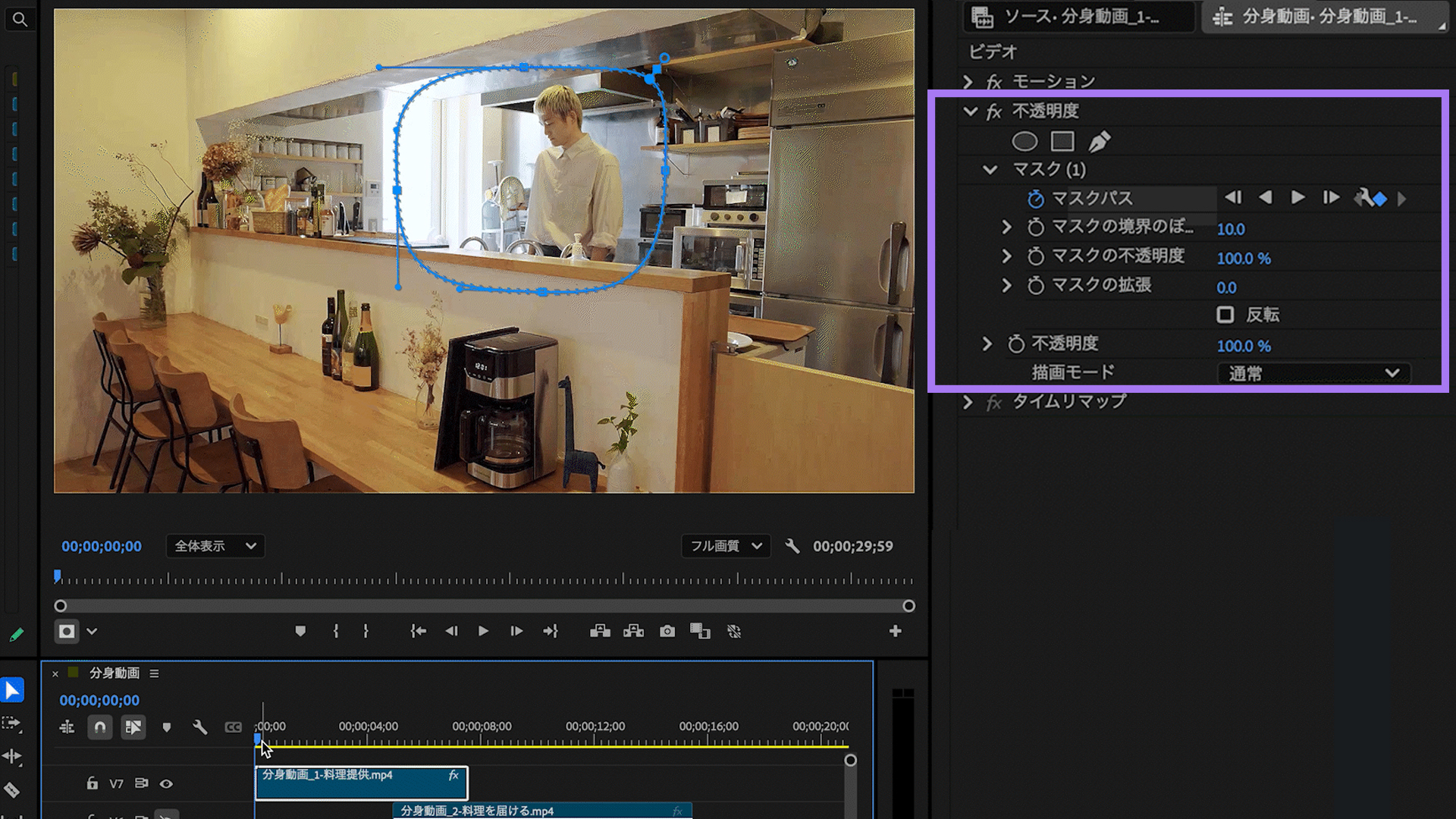Create an ellipse mask under Opacity
Image resolution: width=1456 pixels, height=819 pixels.
[1025, 141]
